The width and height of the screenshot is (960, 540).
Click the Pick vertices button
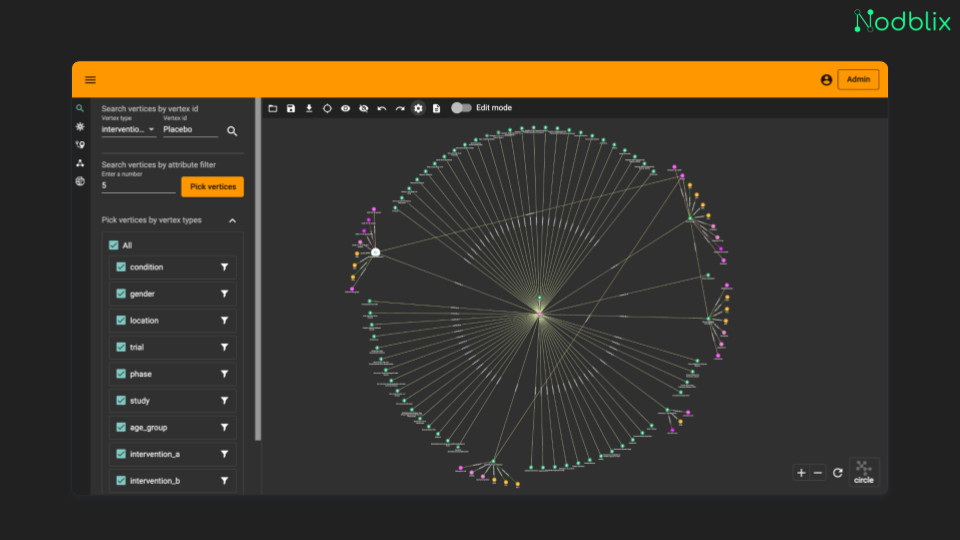pyautogui.click(x=212, y=187)
